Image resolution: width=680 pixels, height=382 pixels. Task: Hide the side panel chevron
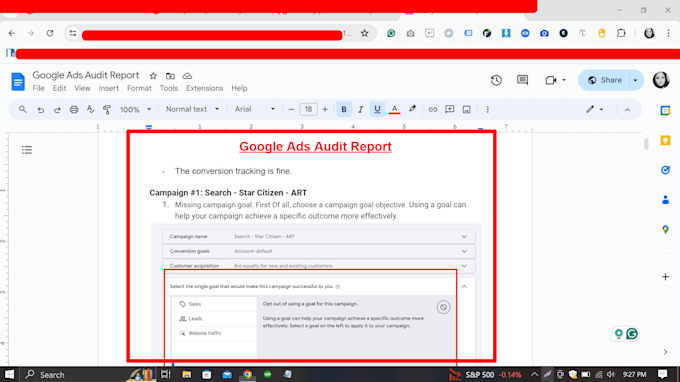click(665, 352)
